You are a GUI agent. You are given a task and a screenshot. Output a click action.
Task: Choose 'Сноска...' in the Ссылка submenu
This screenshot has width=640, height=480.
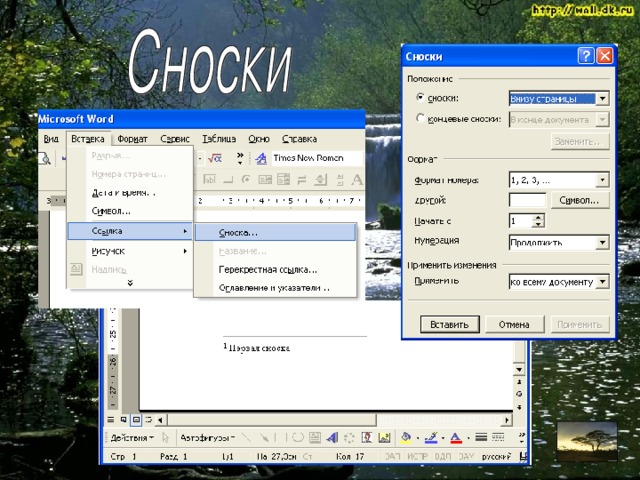coord(275,233)
